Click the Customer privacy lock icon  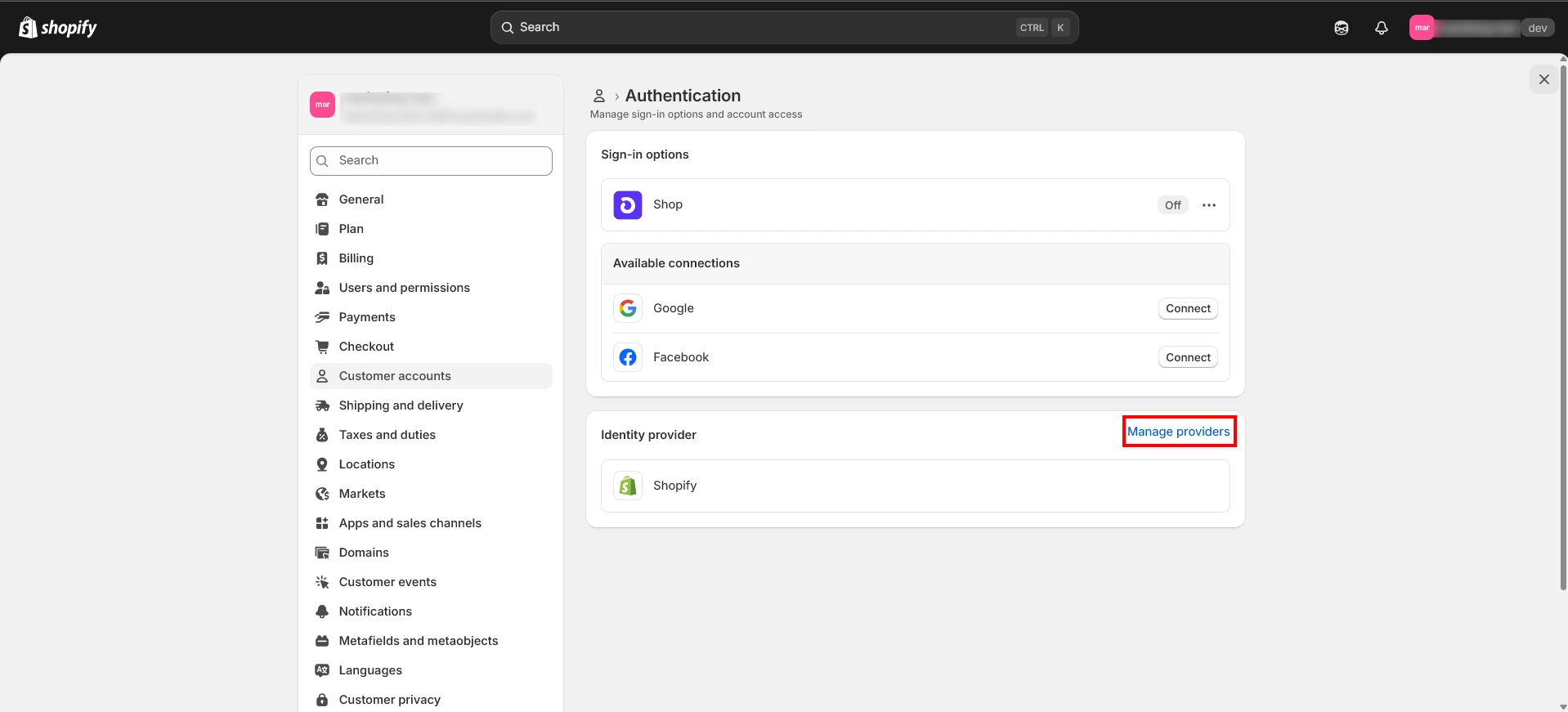tap(322, 700)
